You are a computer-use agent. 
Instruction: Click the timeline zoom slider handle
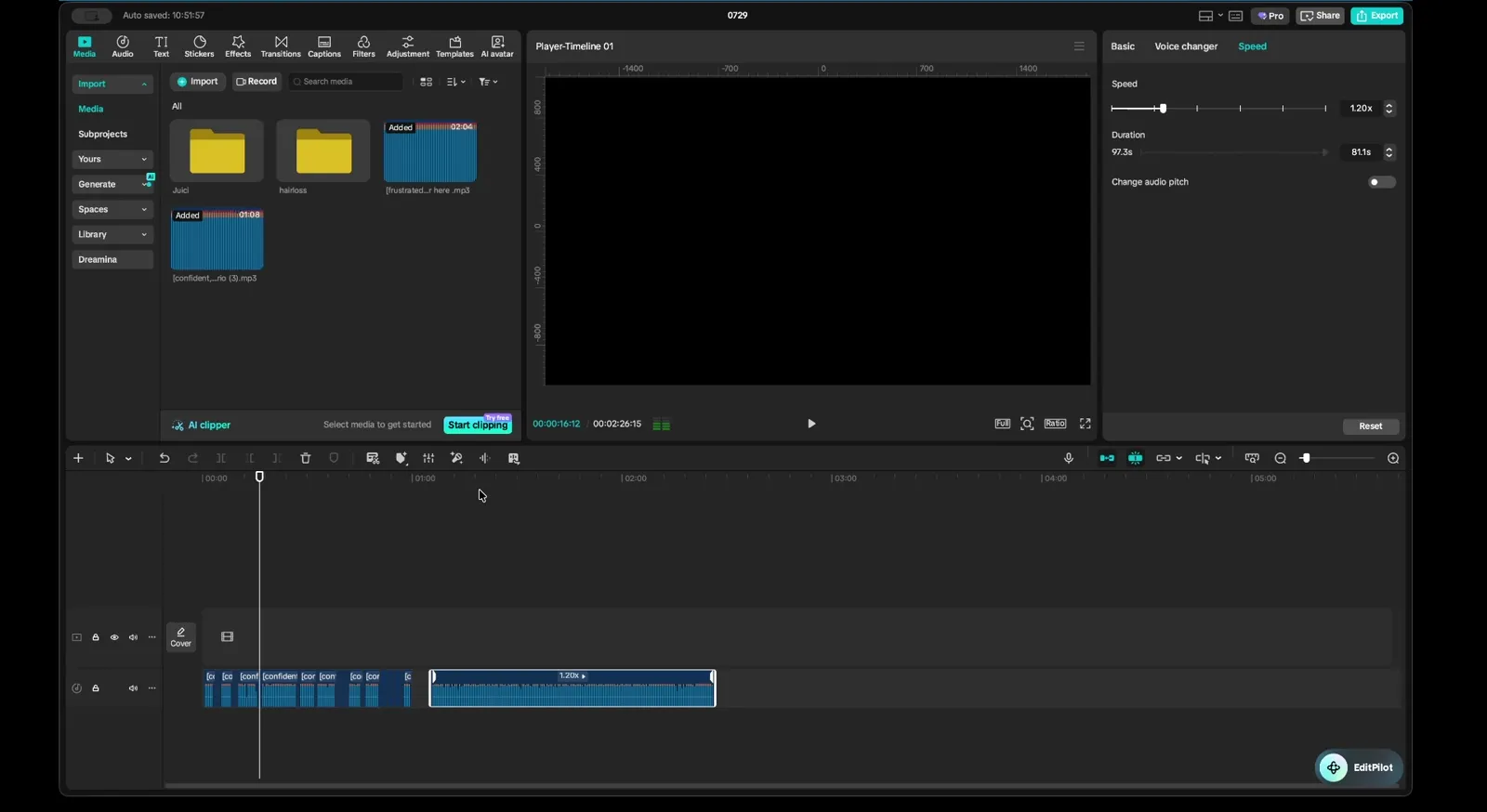click(x=1306, y=458)
